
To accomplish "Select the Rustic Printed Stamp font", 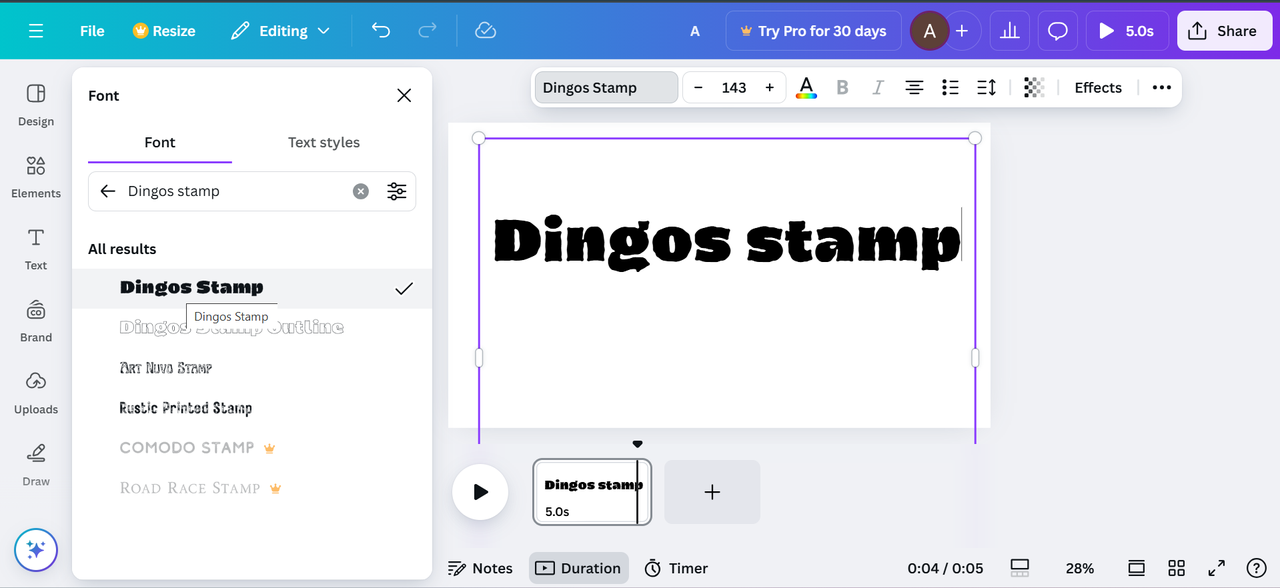I will point(252,408).
